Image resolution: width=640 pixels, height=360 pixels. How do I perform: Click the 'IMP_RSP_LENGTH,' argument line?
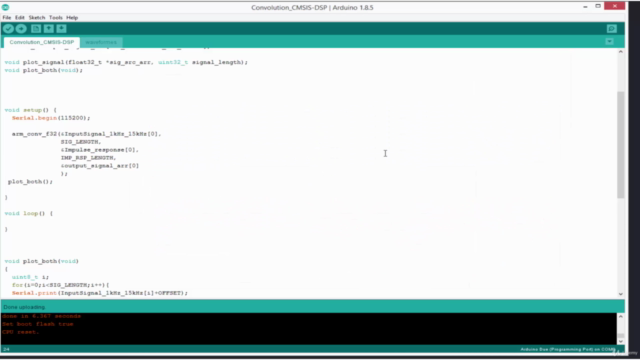coord(88,158)
